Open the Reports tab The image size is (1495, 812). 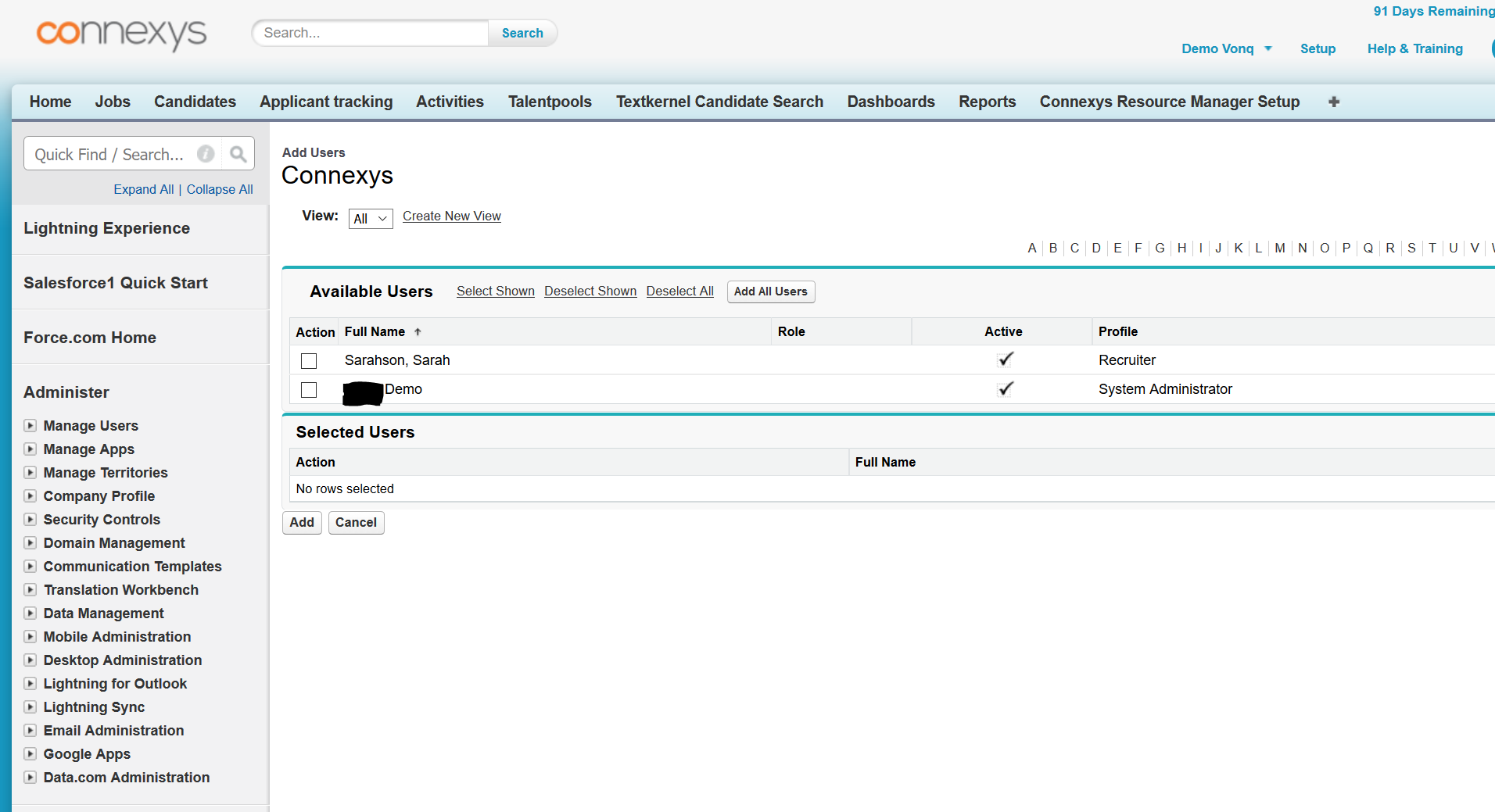coord(987,102)
